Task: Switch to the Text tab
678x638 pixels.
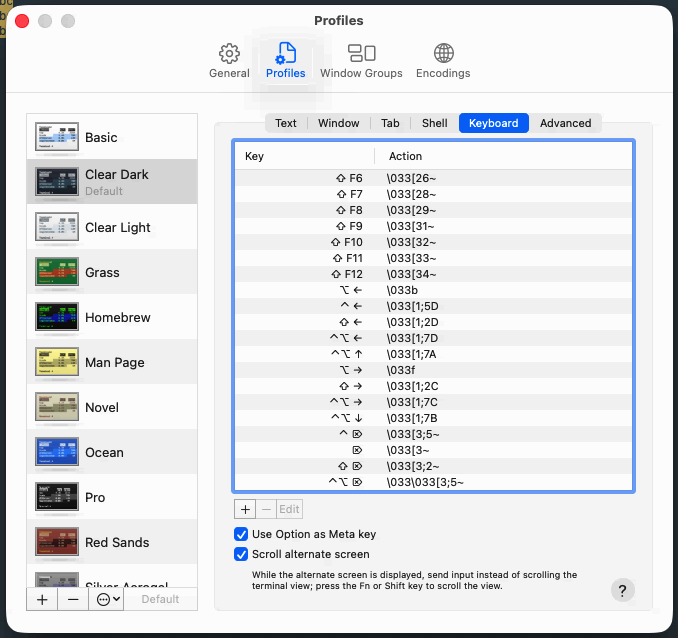Action: 286,123
